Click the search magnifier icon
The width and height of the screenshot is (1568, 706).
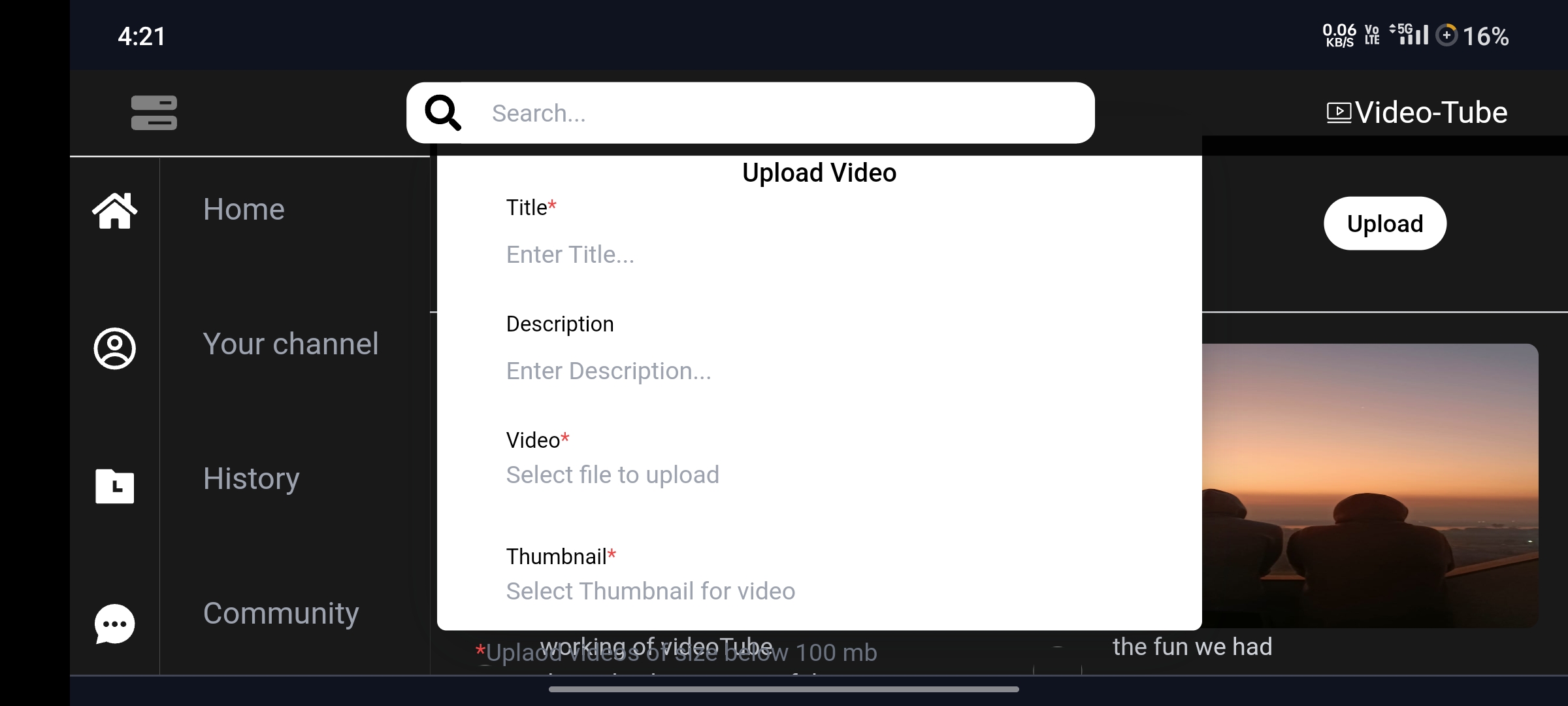tap(443, 112)
